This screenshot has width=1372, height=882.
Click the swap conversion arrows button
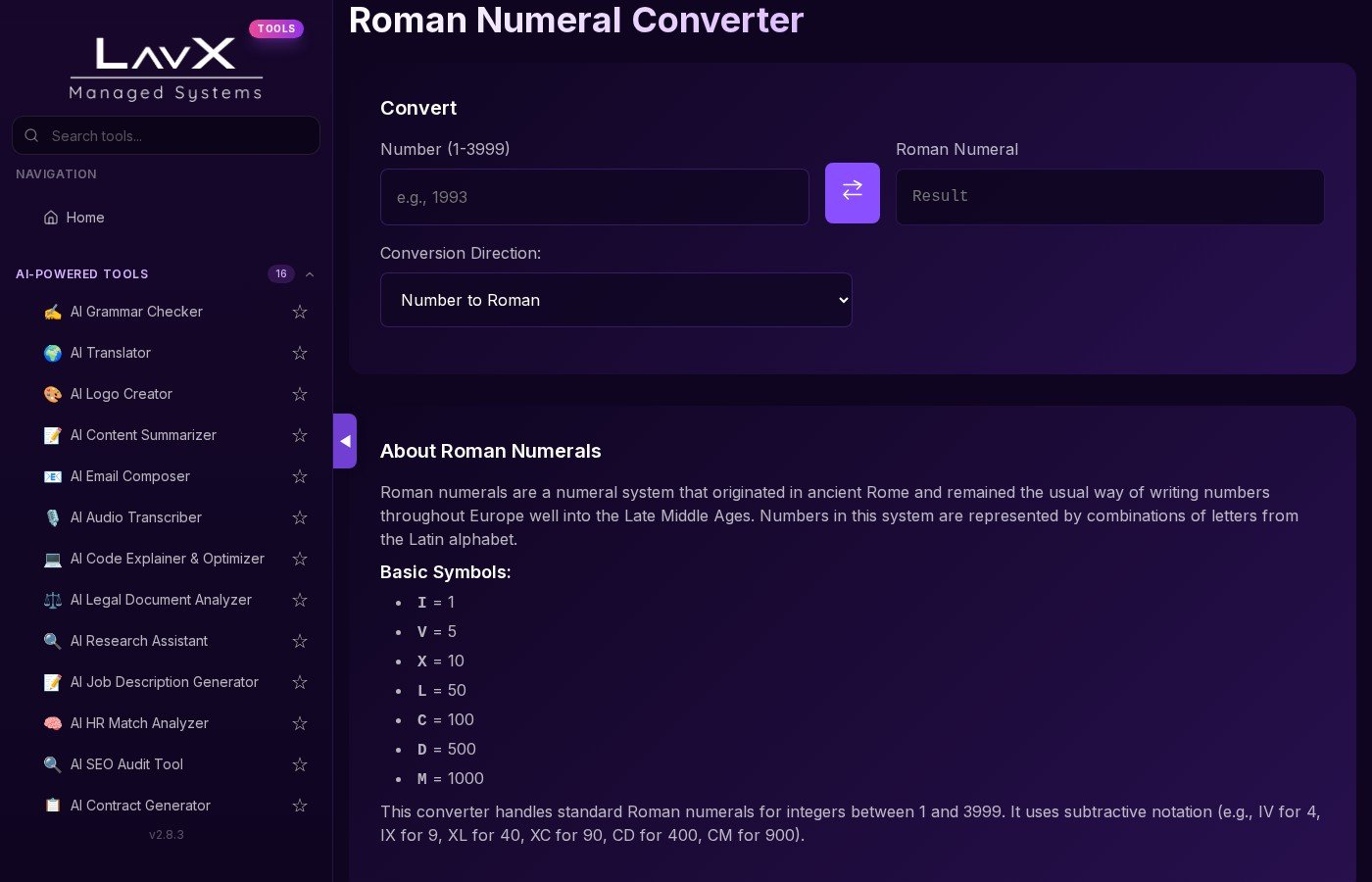point(852,193)
